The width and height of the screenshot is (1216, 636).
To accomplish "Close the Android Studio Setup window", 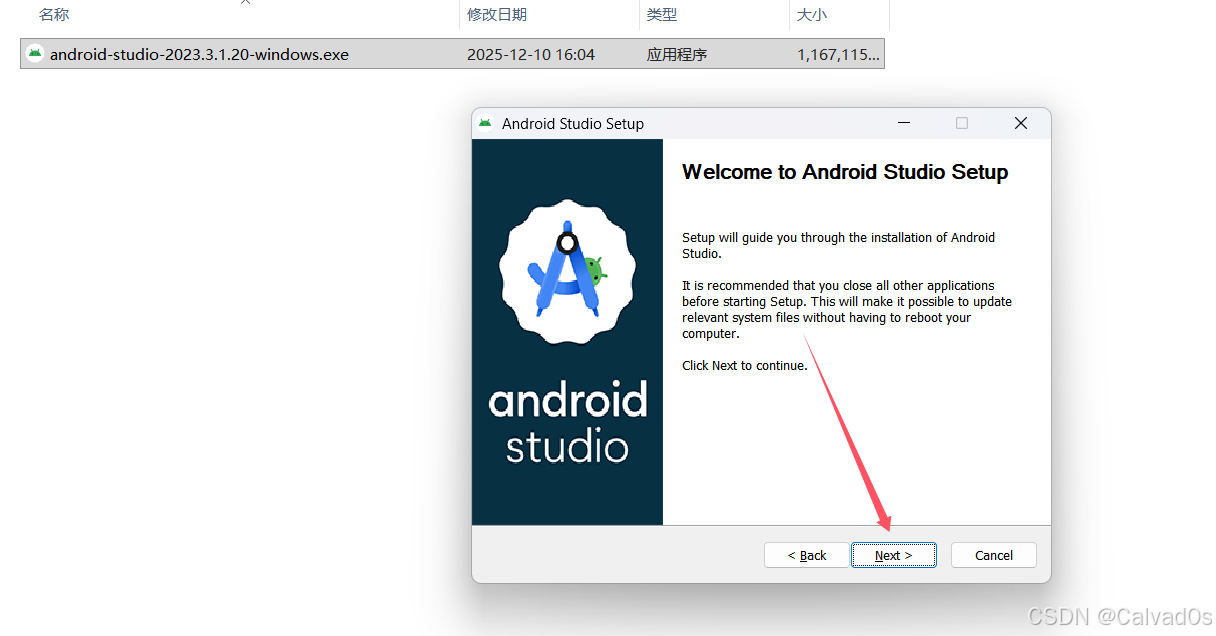I will click(1020, 123).
